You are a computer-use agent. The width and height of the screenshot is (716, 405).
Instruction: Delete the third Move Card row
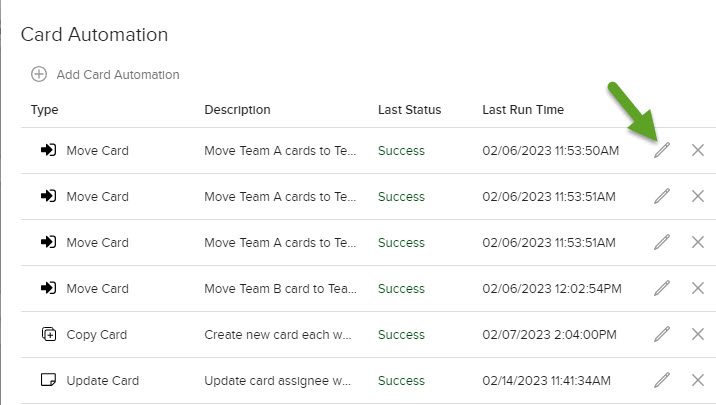point(698,242)
